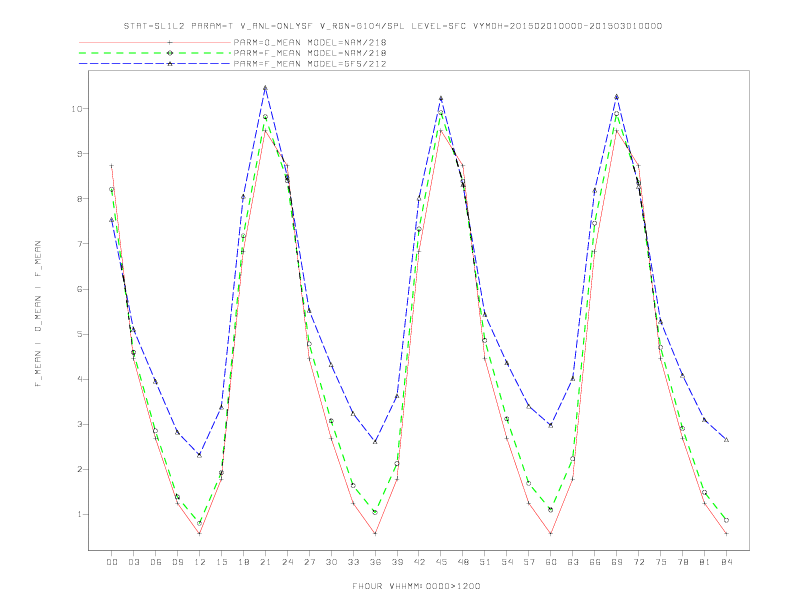This screenshot has width=792, height=612.
Task: Select legend entry 'PARM=F_MEAN MODEL=GFS/212'
Action: click(x=310, y=64)
